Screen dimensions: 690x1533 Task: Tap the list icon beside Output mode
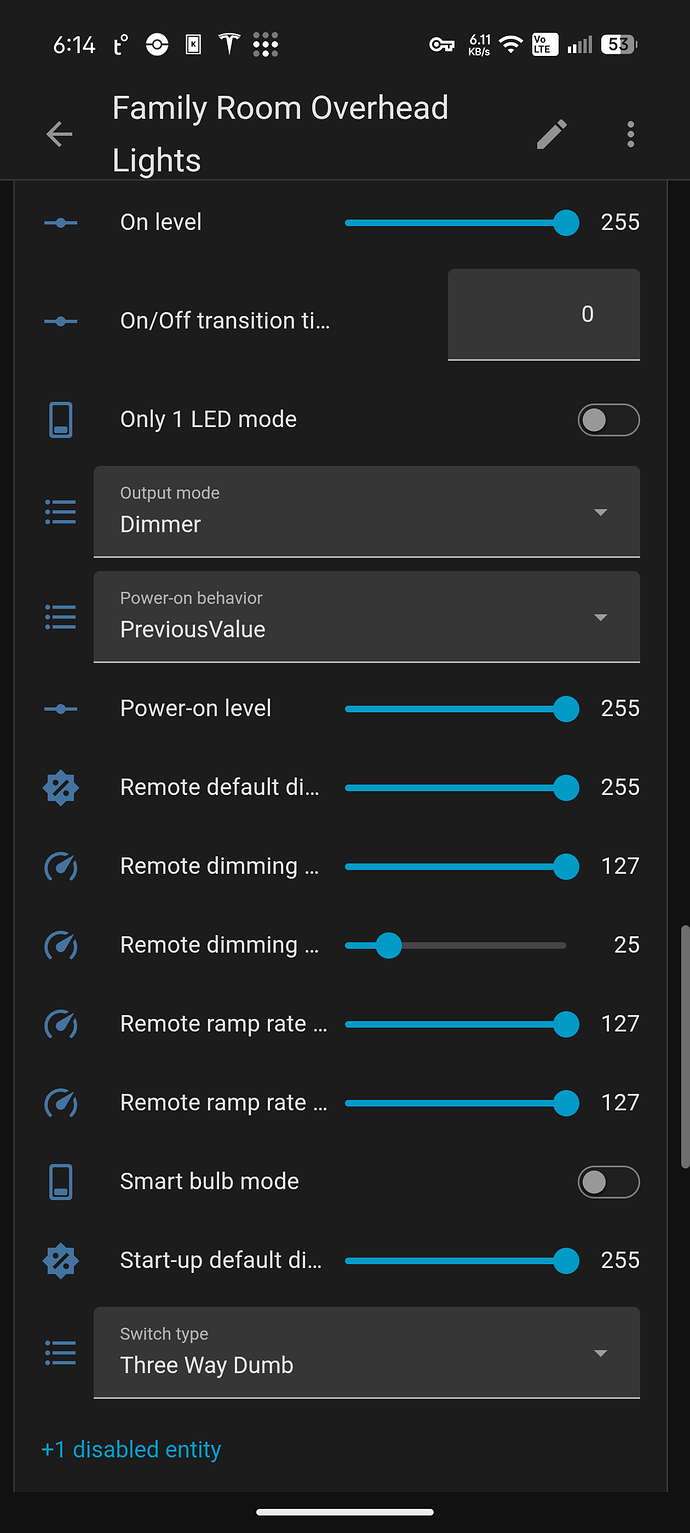click(61, 513)
